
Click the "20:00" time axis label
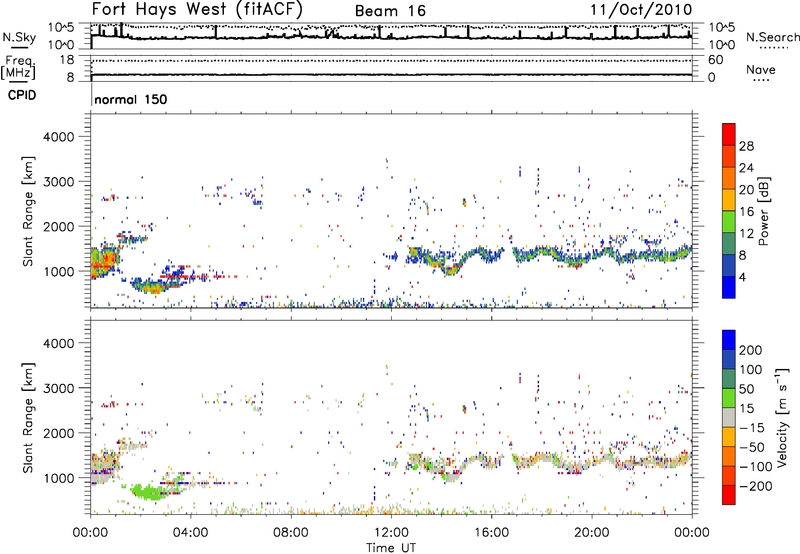point(592,533)
